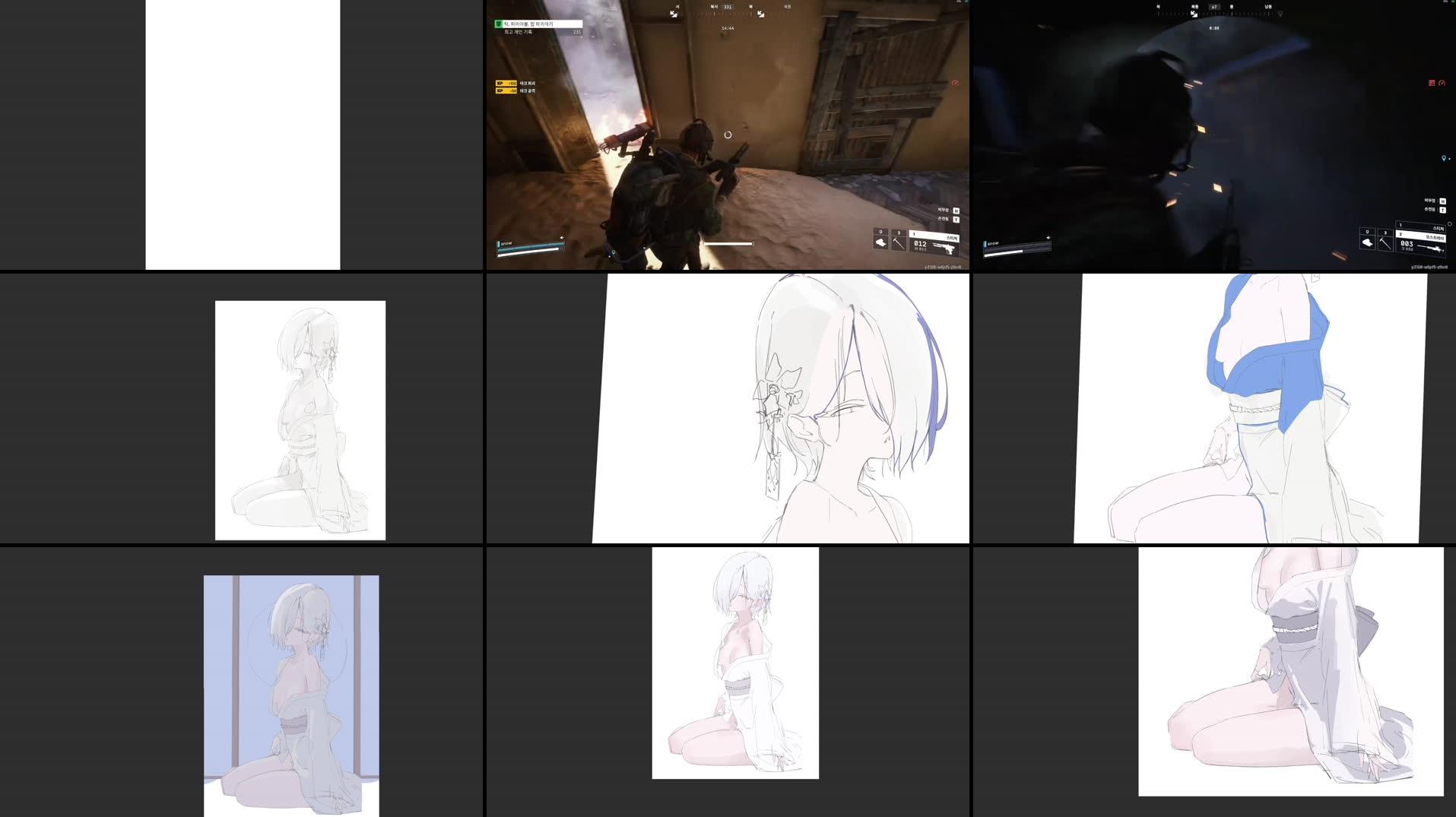Click the bandage item slot showing 0
The image size is (1456, 817).
point(880,242)
